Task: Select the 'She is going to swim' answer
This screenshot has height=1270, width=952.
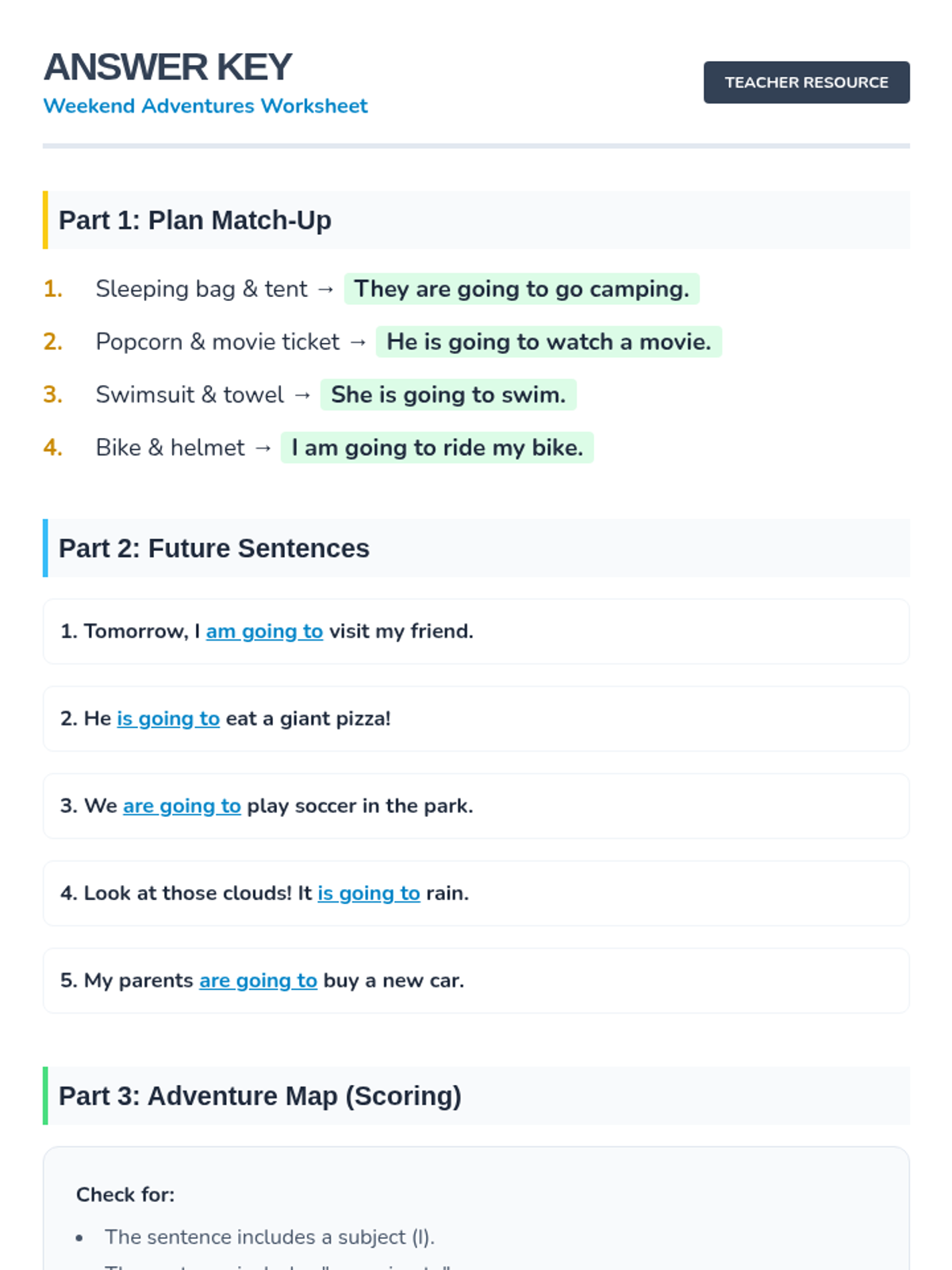Action: click(448, 394)
